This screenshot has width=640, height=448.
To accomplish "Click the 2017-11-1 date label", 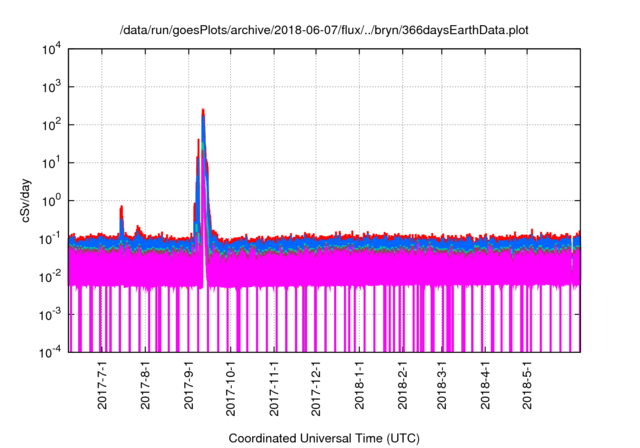I will [x=274, y=388].
